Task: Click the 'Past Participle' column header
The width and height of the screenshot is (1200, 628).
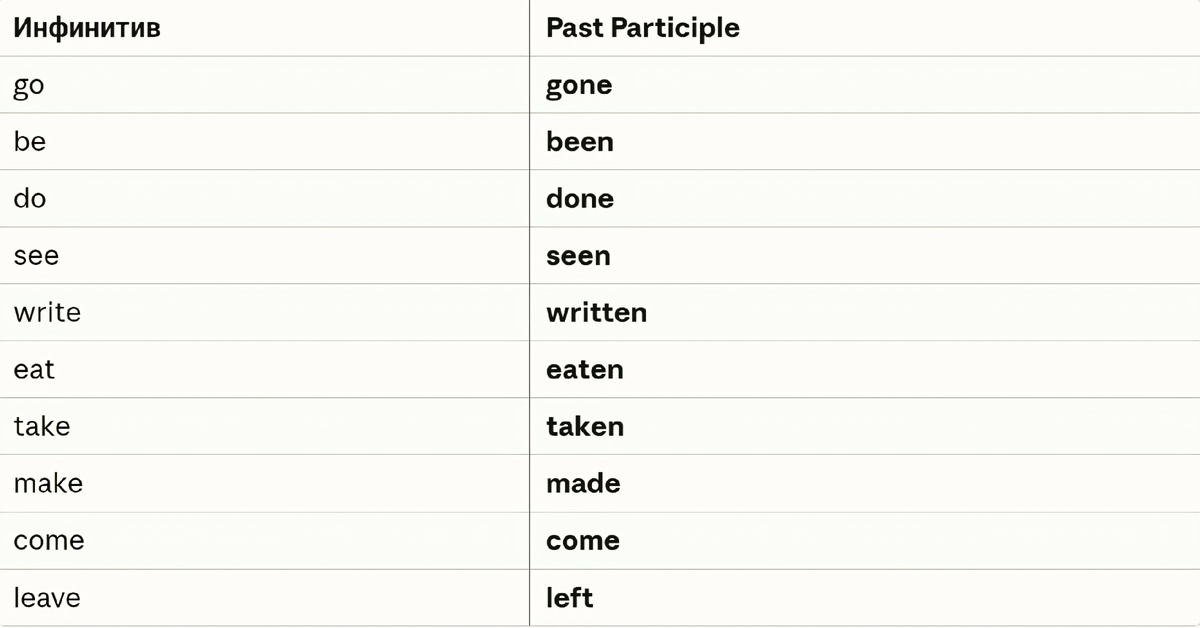Action: tap(642, 28)
